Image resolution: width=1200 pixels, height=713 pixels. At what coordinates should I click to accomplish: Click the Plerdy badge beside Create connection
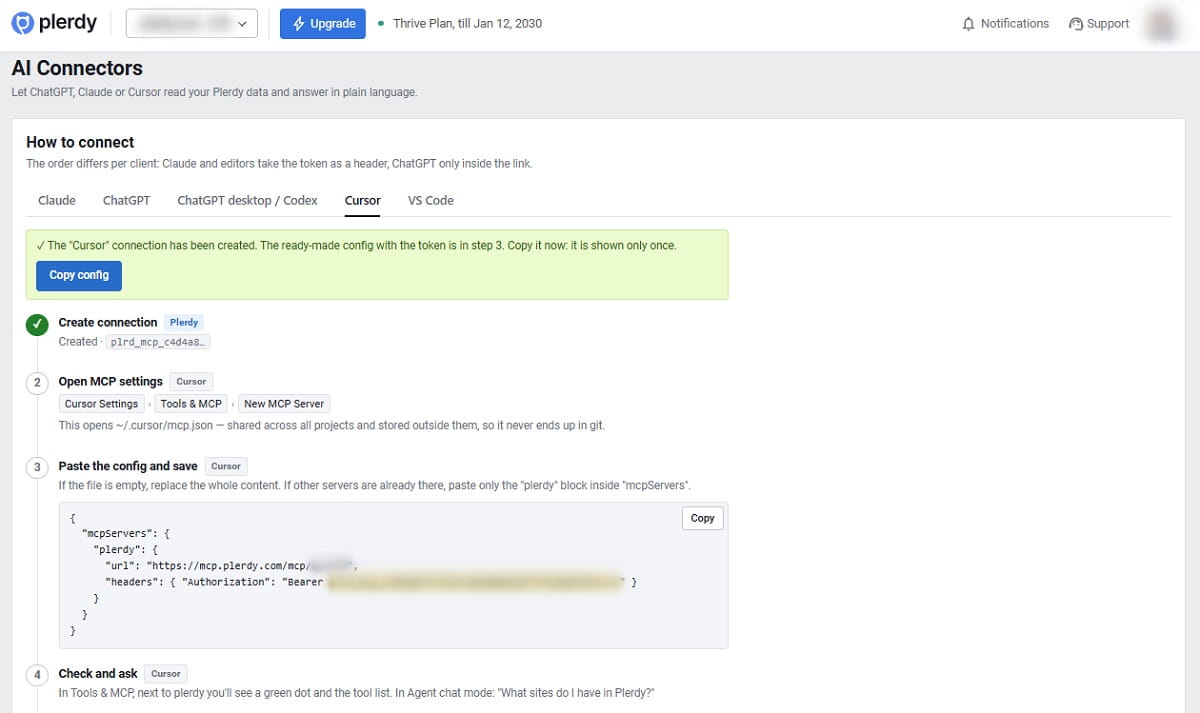[x=184, y=322]
